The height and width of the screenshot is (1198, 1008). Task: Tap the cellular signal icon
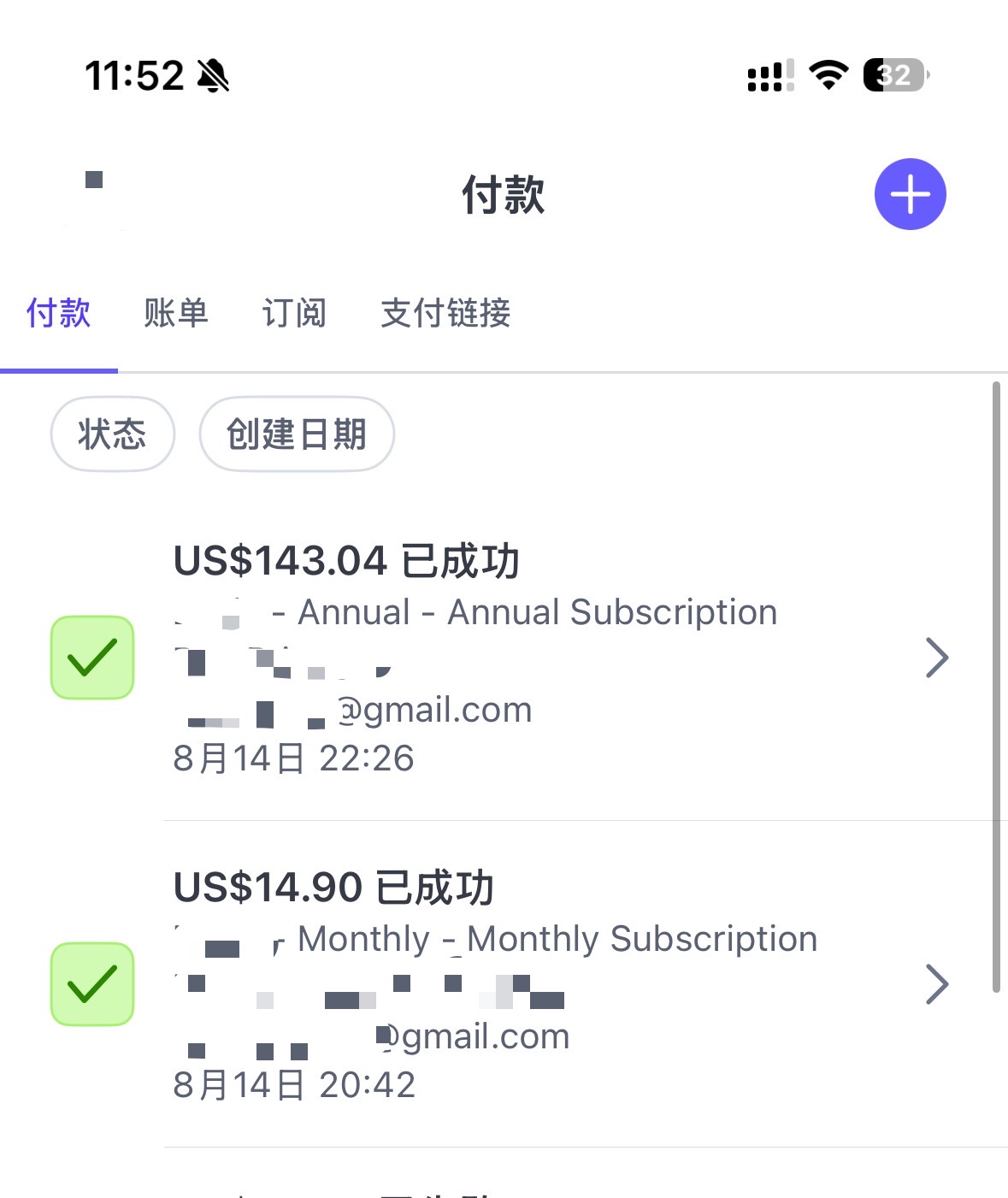tap(770, 75)
